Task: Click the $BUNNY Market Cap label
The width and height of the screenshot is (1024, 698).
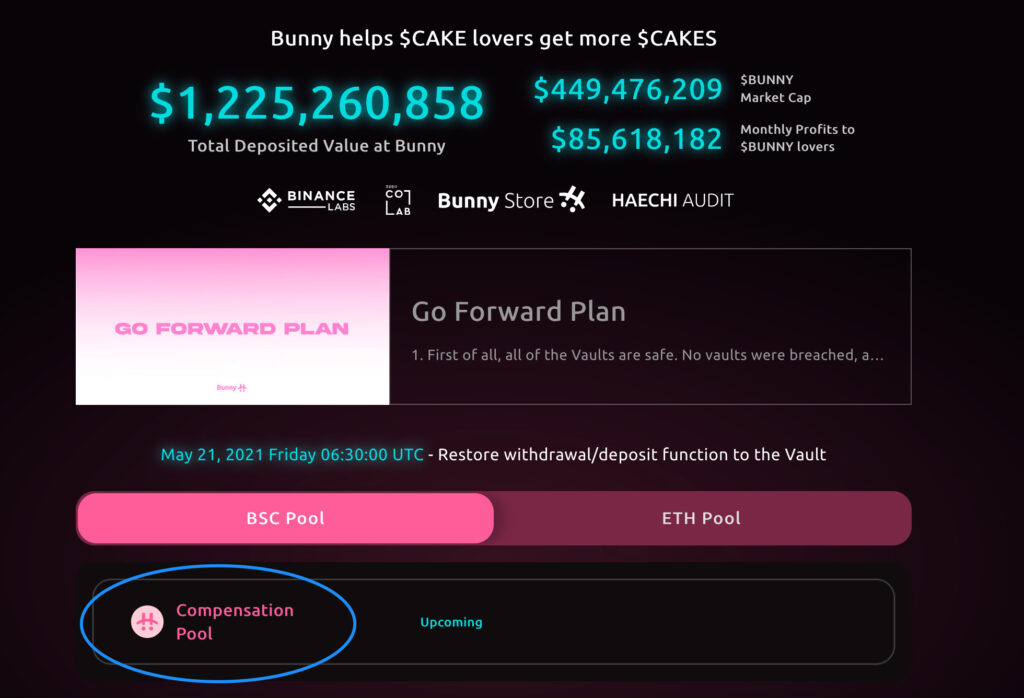Action: (x=776, y=89)
